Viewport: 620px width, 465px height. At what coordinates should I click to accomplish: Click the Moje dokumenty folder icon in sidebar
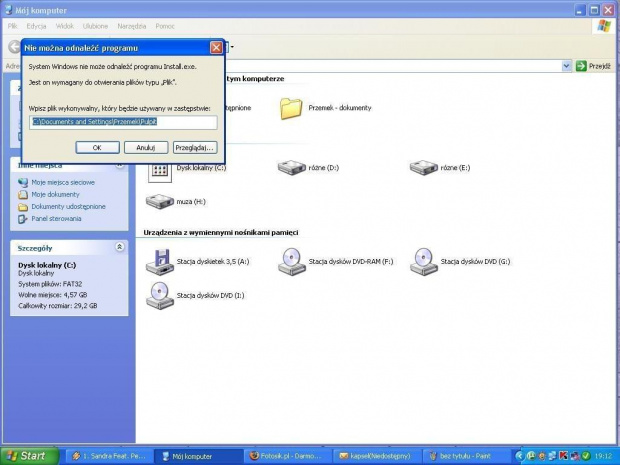coord(23,195)
